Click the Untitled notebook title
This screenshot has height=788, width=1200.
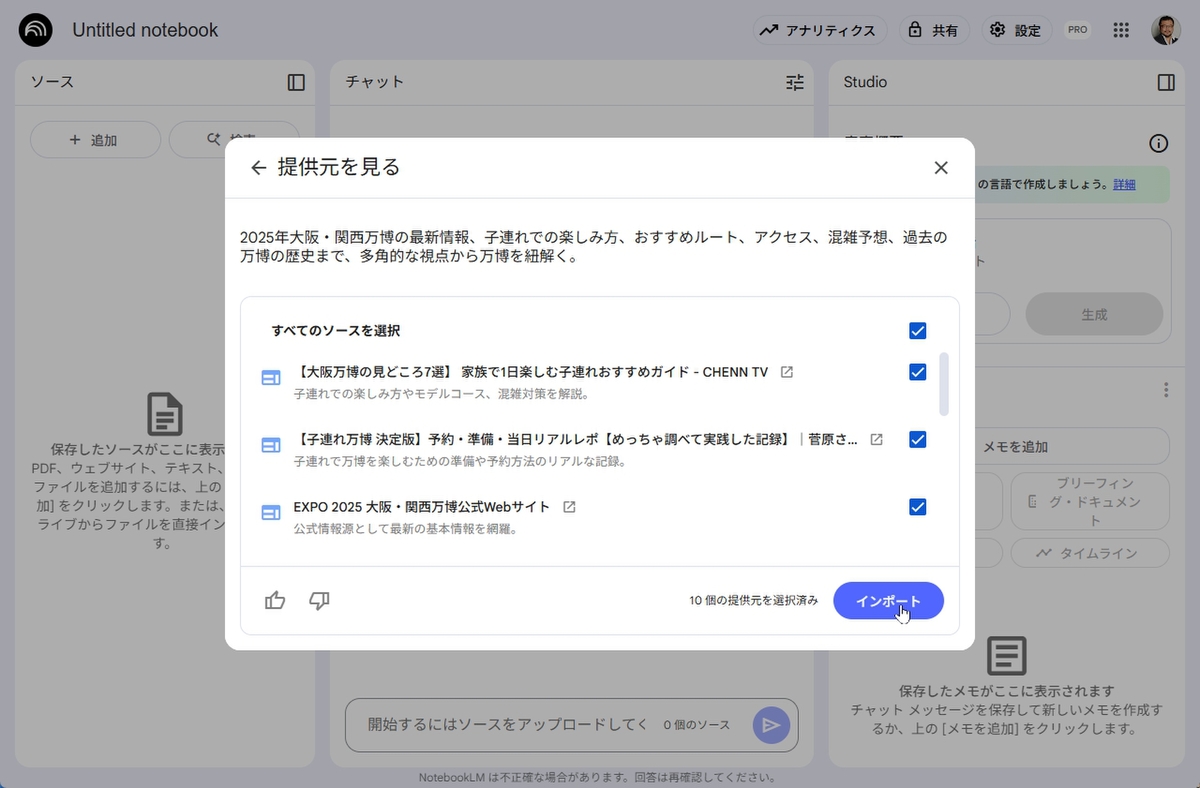click(x=145, y=30)
